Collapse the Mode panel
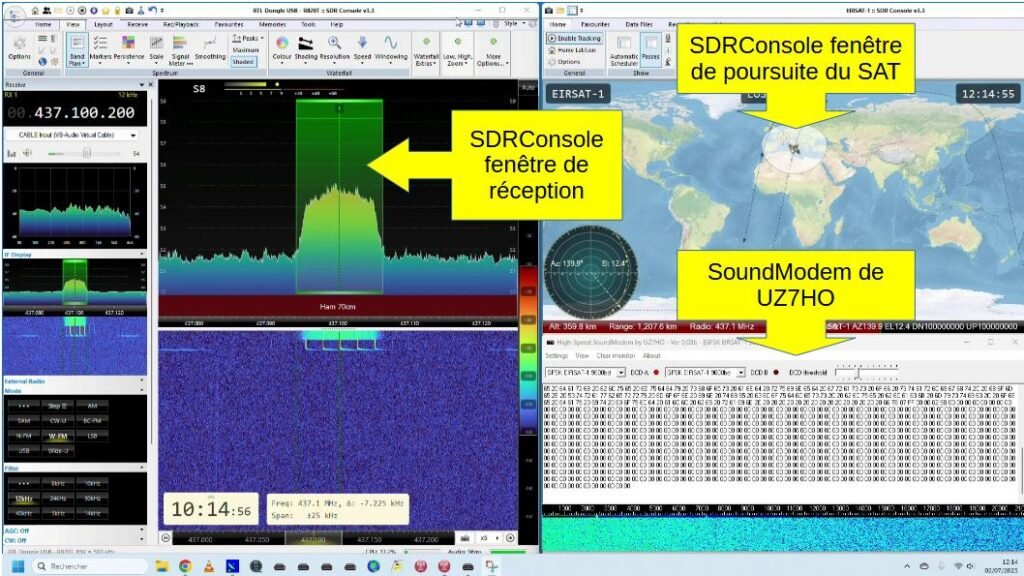Viewport: 1024px width, 576px height. click(x=142, y=391)
